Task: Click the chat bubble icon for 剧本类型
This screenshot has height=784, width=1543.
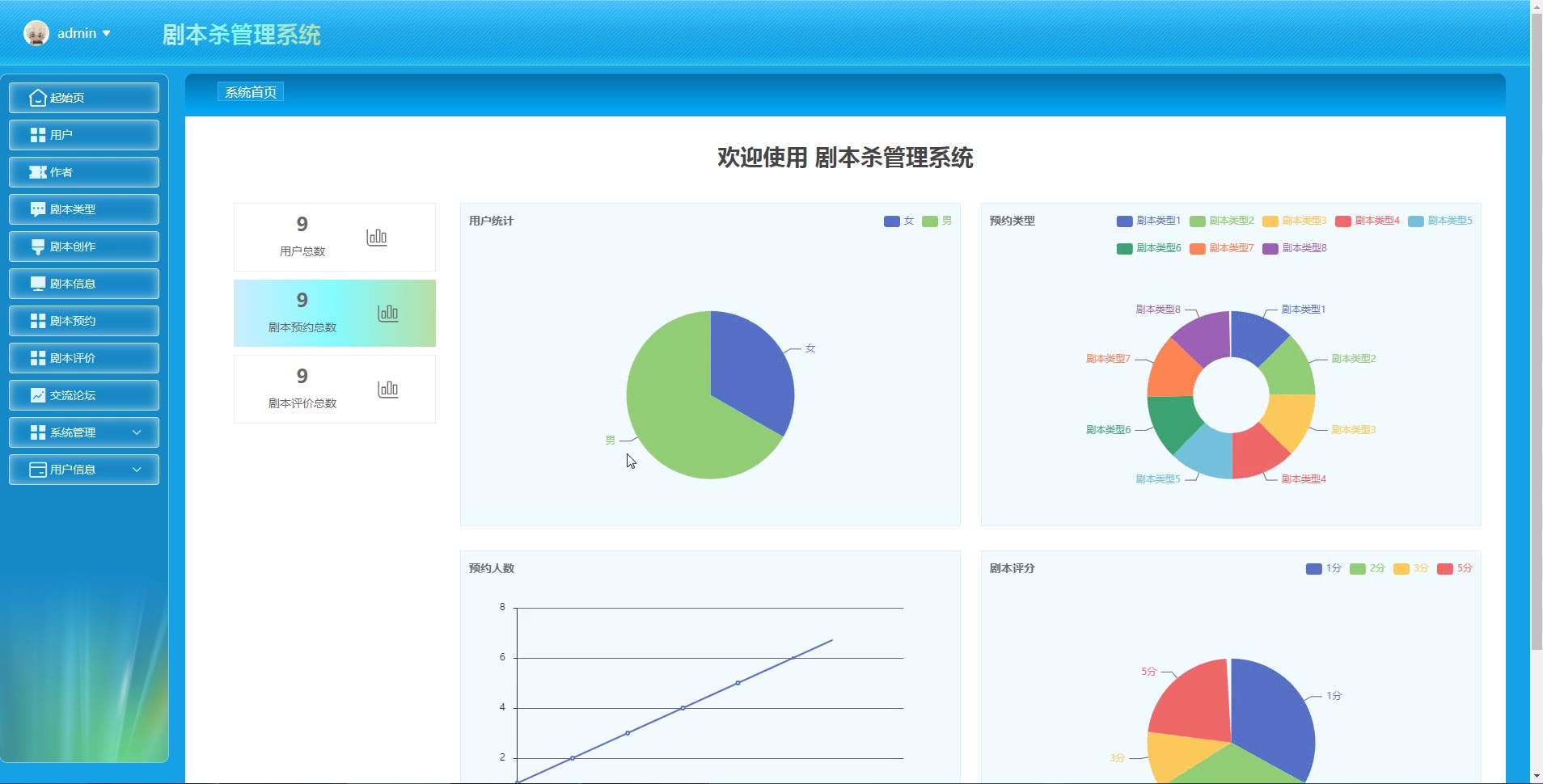Action: coord(37,209)
